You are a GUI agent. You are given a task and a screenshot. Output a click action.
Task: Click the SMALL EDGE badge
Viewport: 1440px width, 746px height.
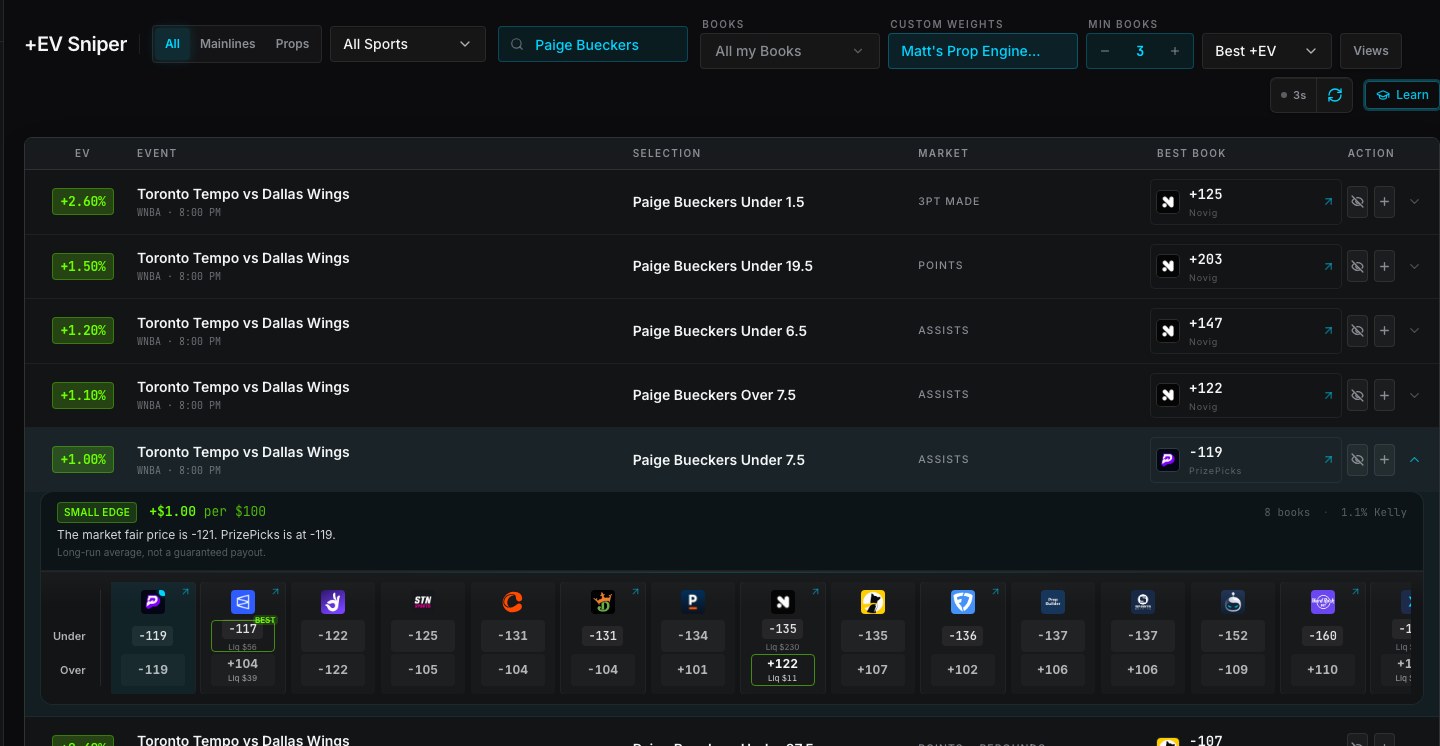pos(97,512)
